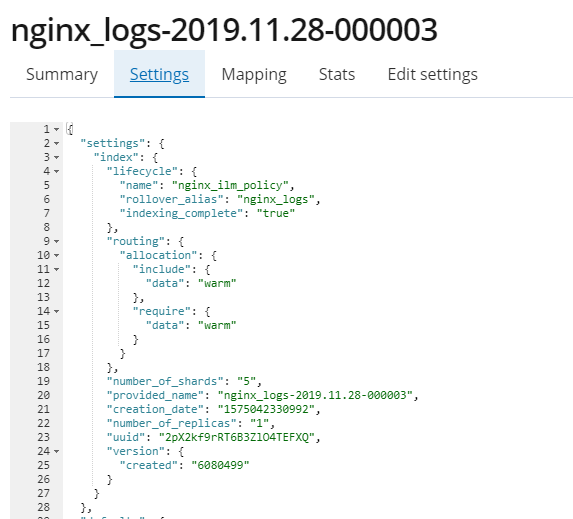573x519 pixels.
Task: Switch to the Mapping tab
Action: pyautogui.click(x=254, y=74)
